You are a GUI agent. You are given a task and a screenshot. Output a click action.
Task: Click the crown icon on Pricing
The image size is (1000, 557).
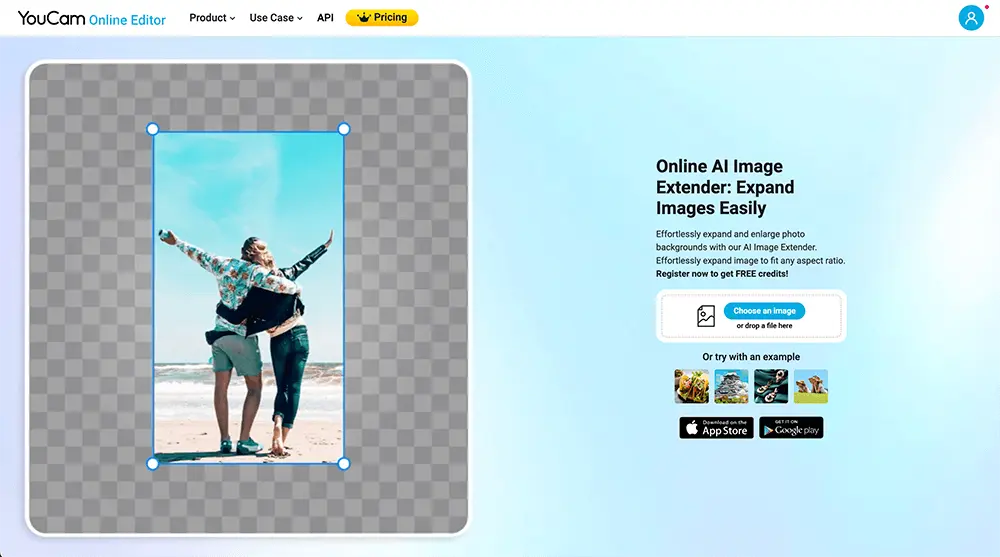[x=364, y=18]
